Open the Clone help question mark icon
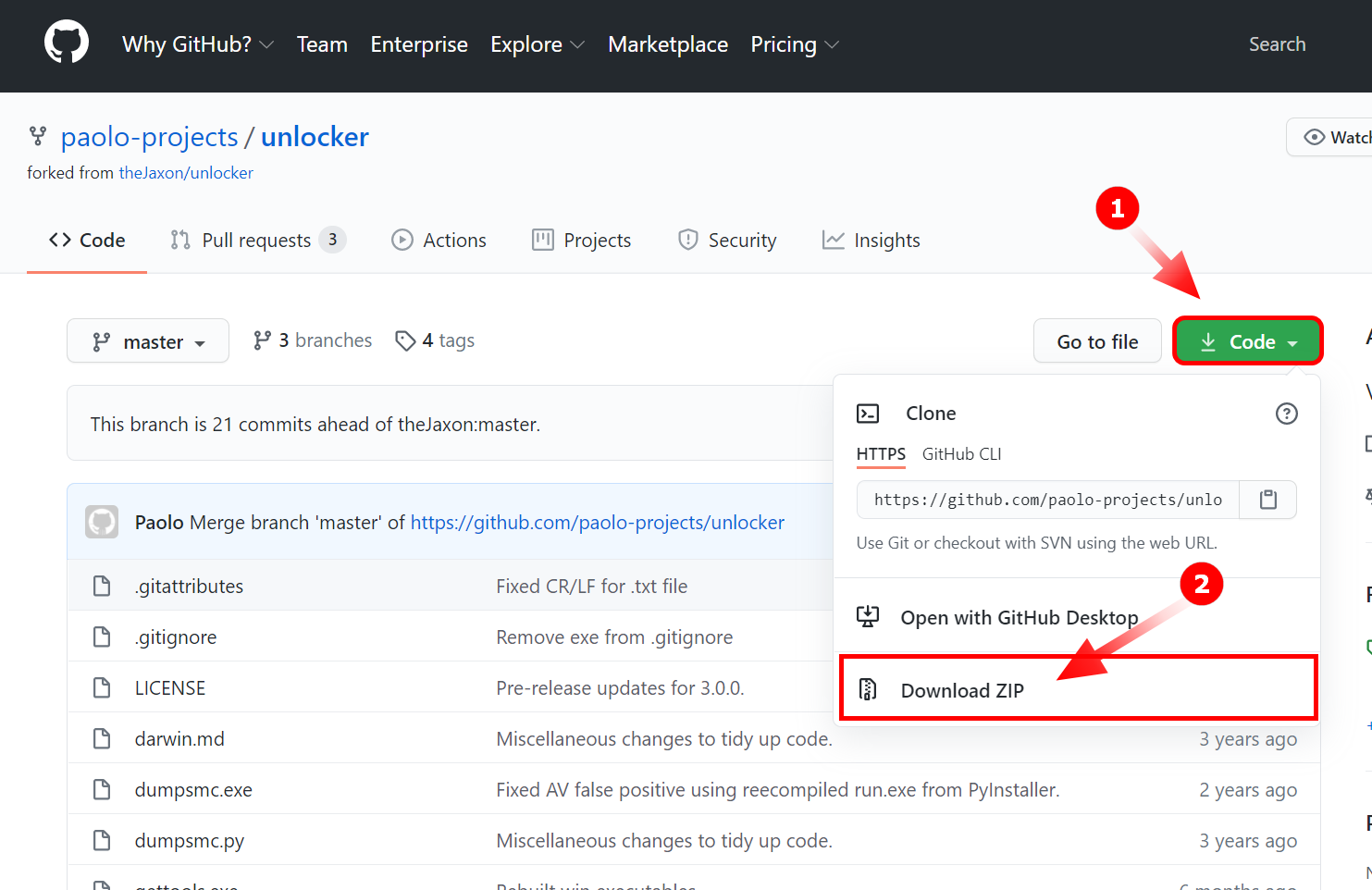 click(x=1286, y=414)
